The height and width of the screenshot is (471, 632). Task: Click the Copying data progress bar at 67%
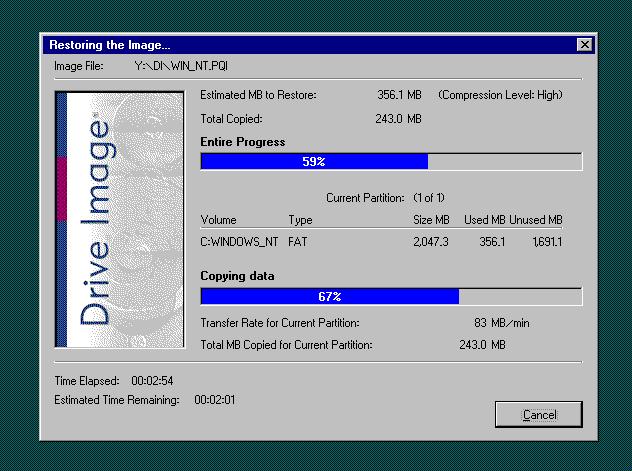click(x=391, y=296)
